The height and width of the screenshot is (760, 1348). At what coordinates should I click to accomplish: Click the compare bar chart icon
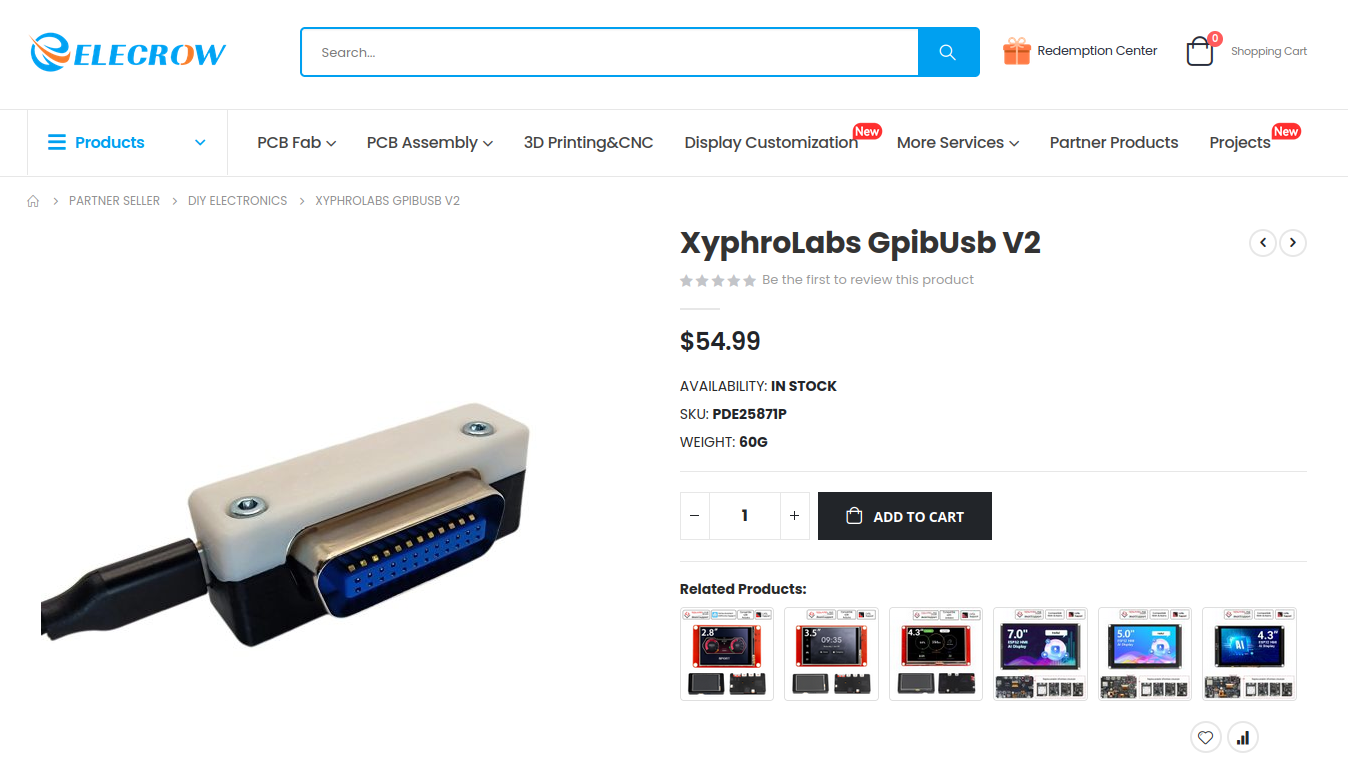pyautogui.click(x=1243, y=738)
